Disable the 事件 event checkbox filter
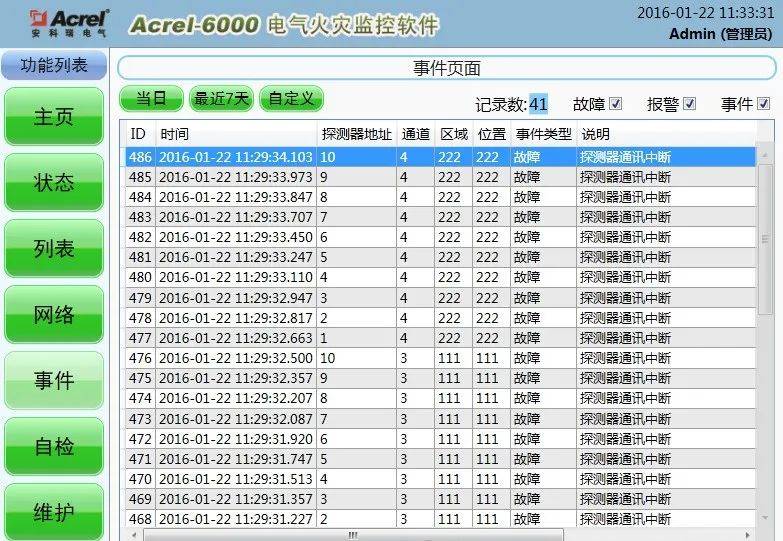The height and width of the screenshot is (541, 783). 764,103
